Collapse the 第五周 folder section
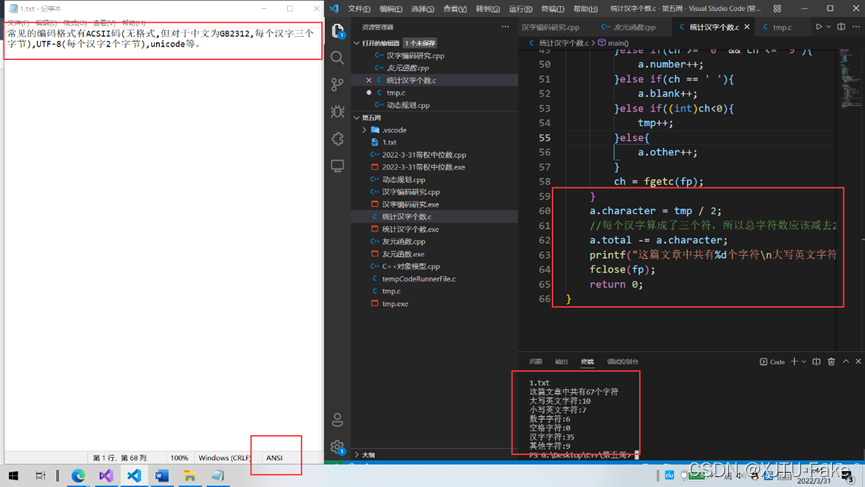This screenshot has width=865, height=487. coord(357,118)
